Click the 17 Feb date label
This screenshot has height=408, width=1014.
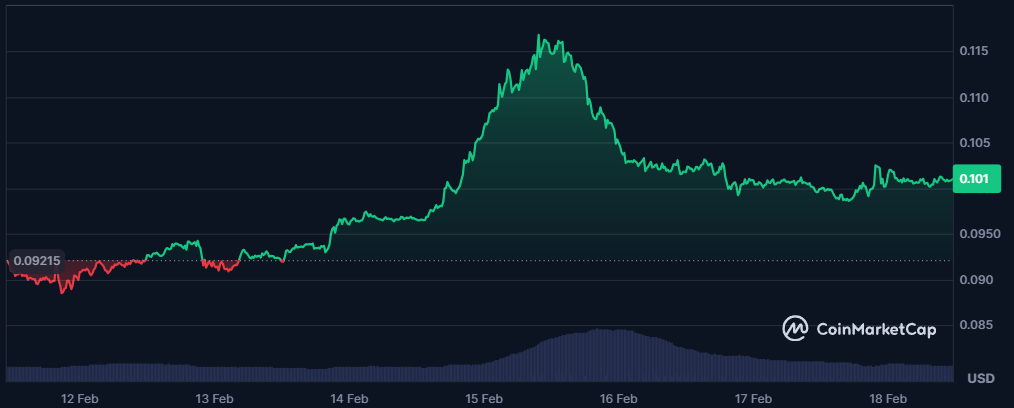point(751,398)
